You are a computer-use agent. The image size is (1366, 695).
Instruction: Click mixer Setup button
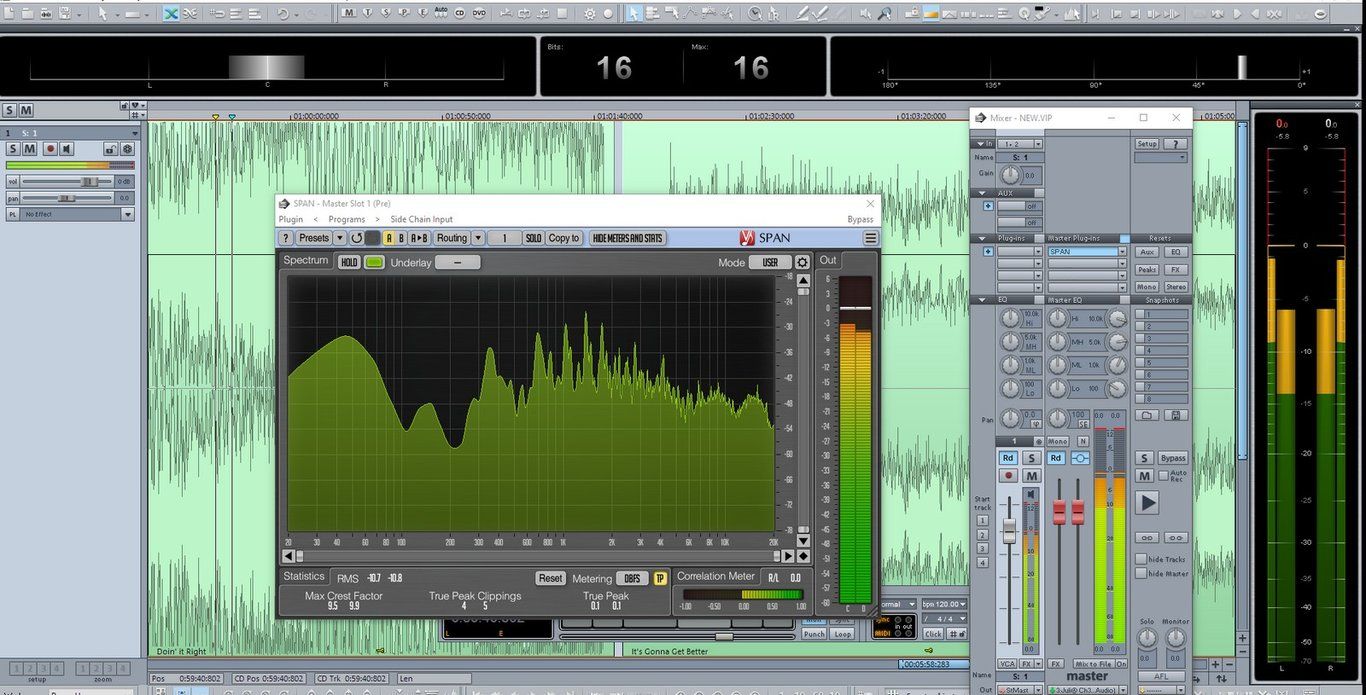tap(1146, 144)
